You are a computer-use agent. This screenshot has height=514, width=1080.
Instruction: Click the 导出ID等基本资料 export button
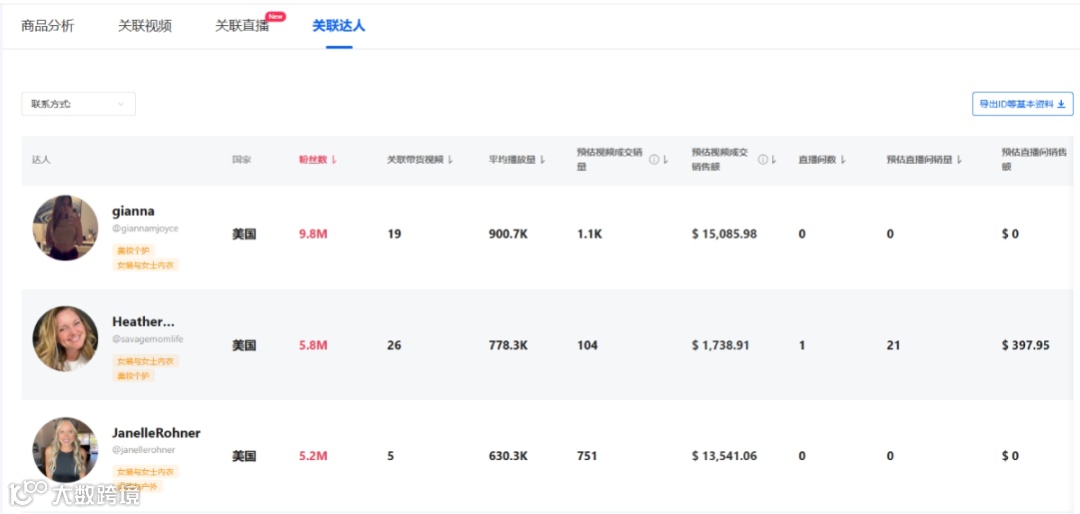point(1022,104)
